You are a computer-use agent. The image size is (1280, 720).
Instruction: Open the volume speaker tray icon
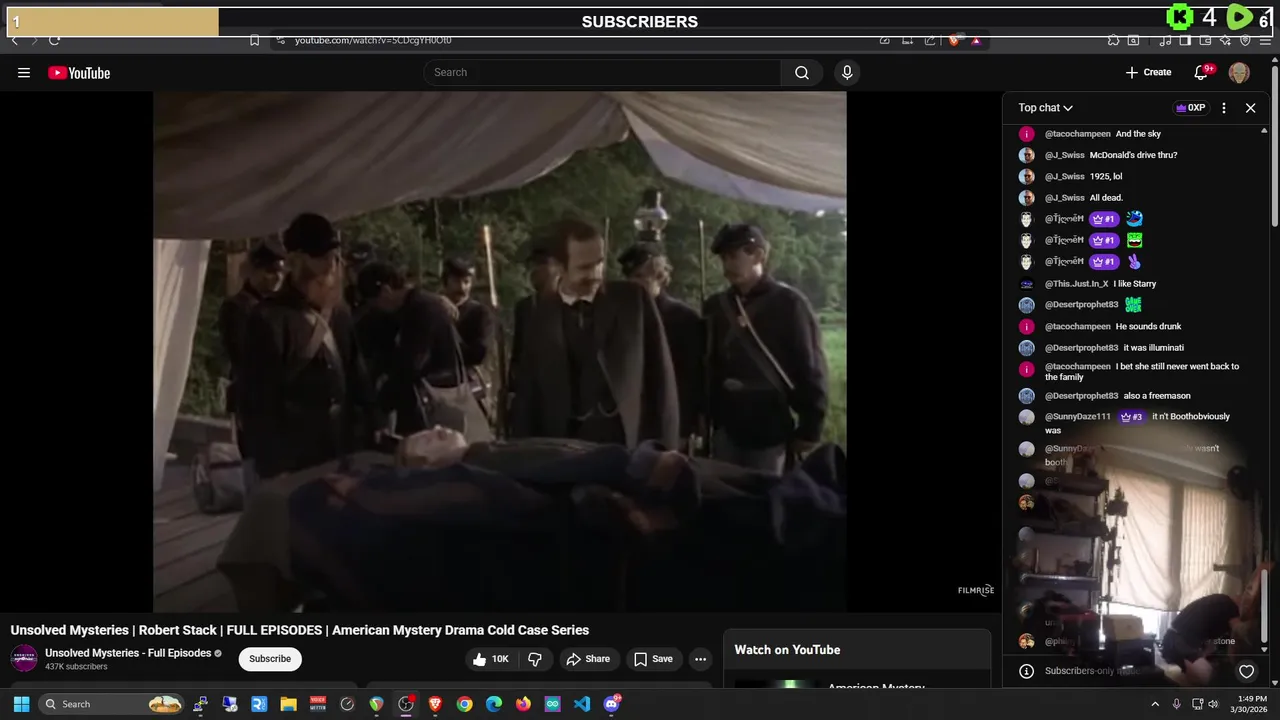[1213, 704]
